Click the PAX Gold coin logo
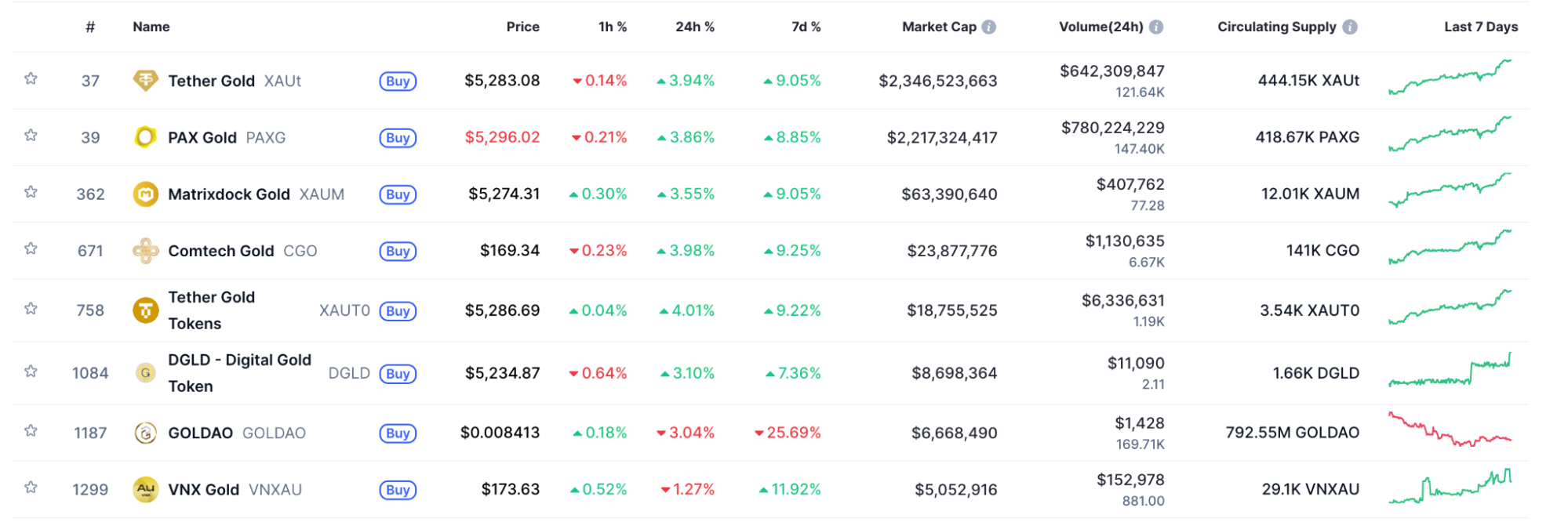 point(145,137)
